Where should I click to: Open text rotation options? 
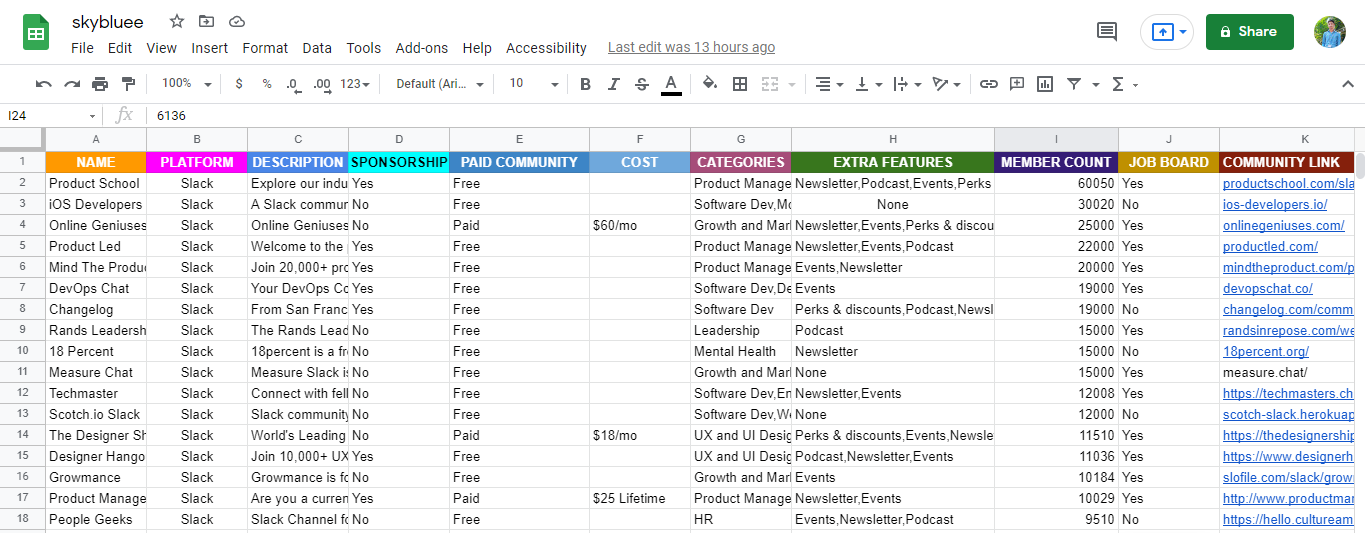point(946,84)
